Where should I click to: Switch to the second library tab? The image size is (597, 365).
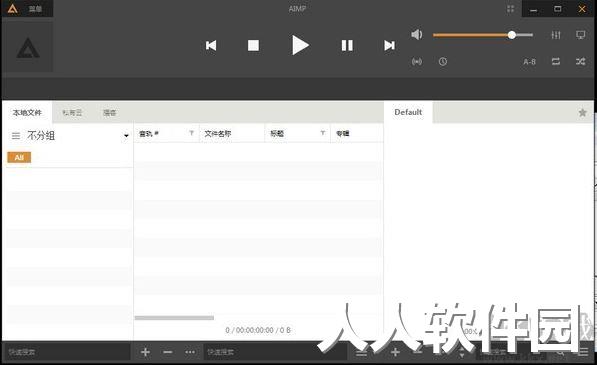pos(72,113)
